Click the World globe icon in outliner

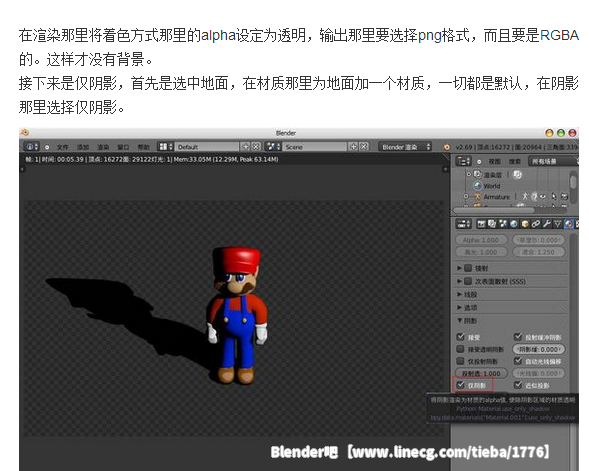(x=477, y=186)
